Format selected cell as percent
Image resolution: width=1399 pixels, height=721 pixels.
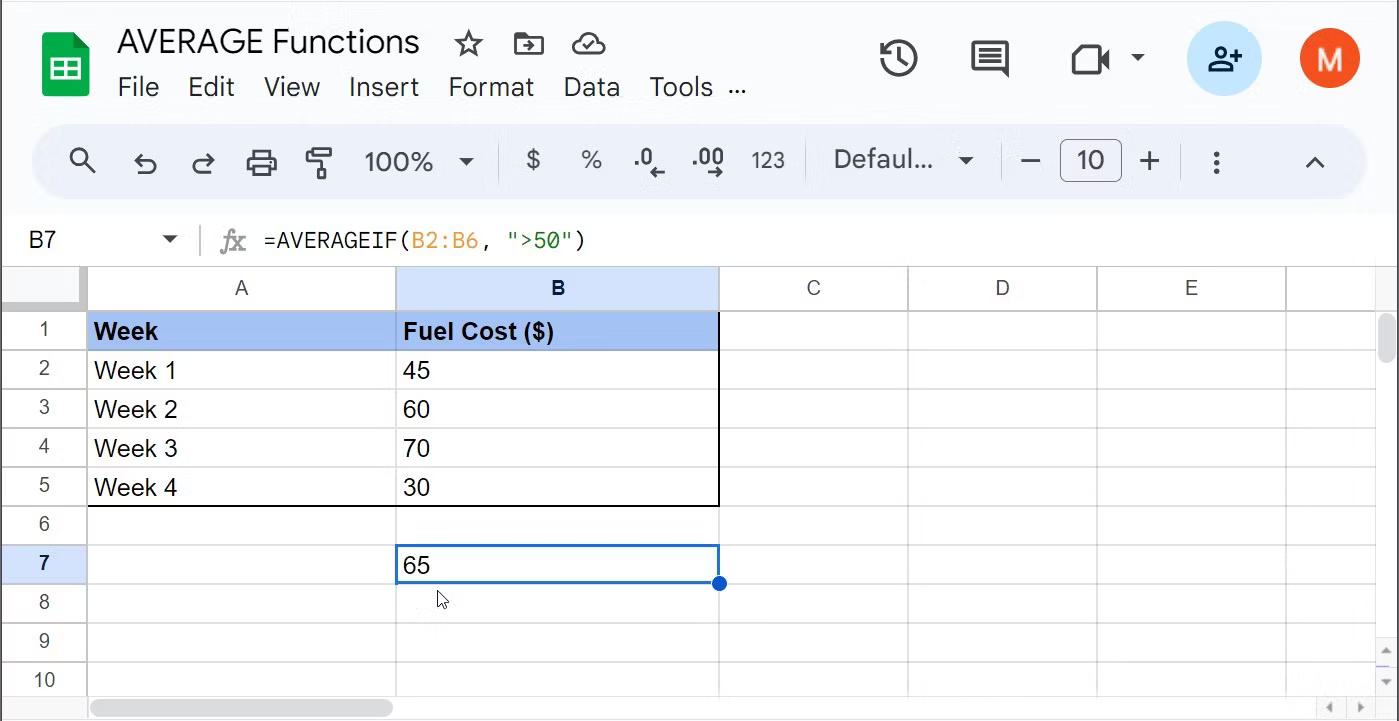[x=590, y=160]
